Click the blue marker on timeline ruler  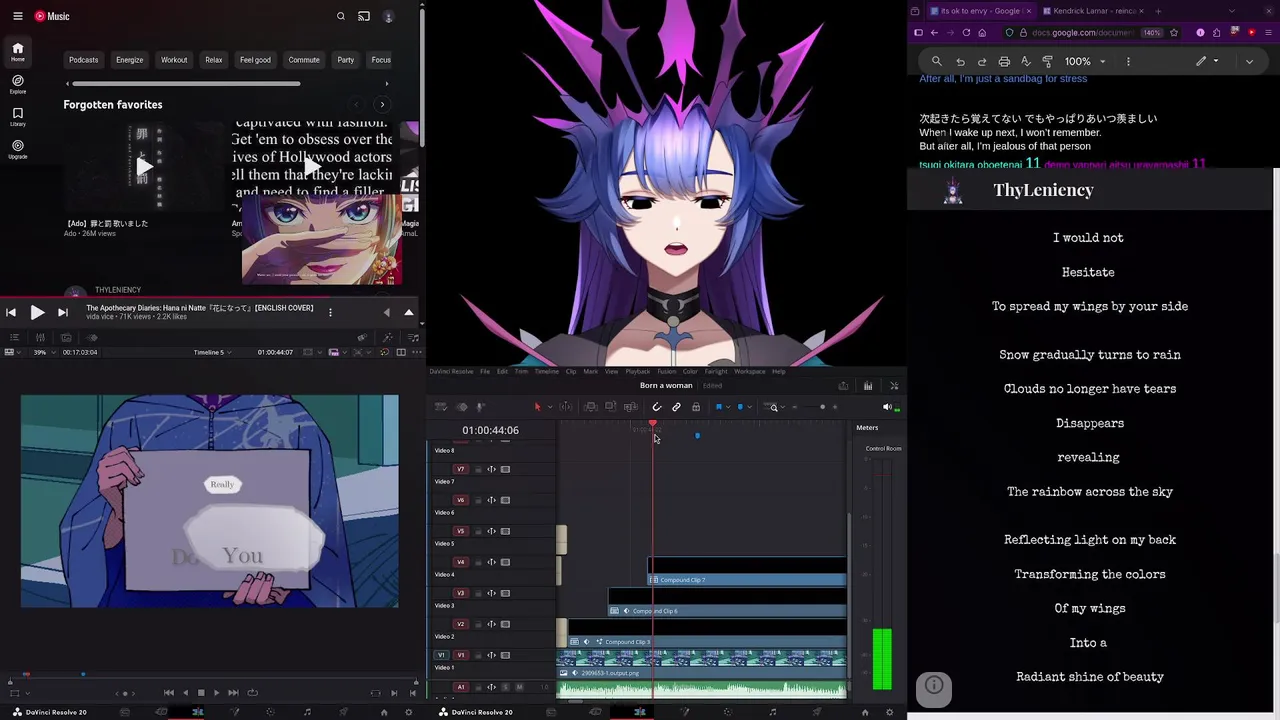697,435
